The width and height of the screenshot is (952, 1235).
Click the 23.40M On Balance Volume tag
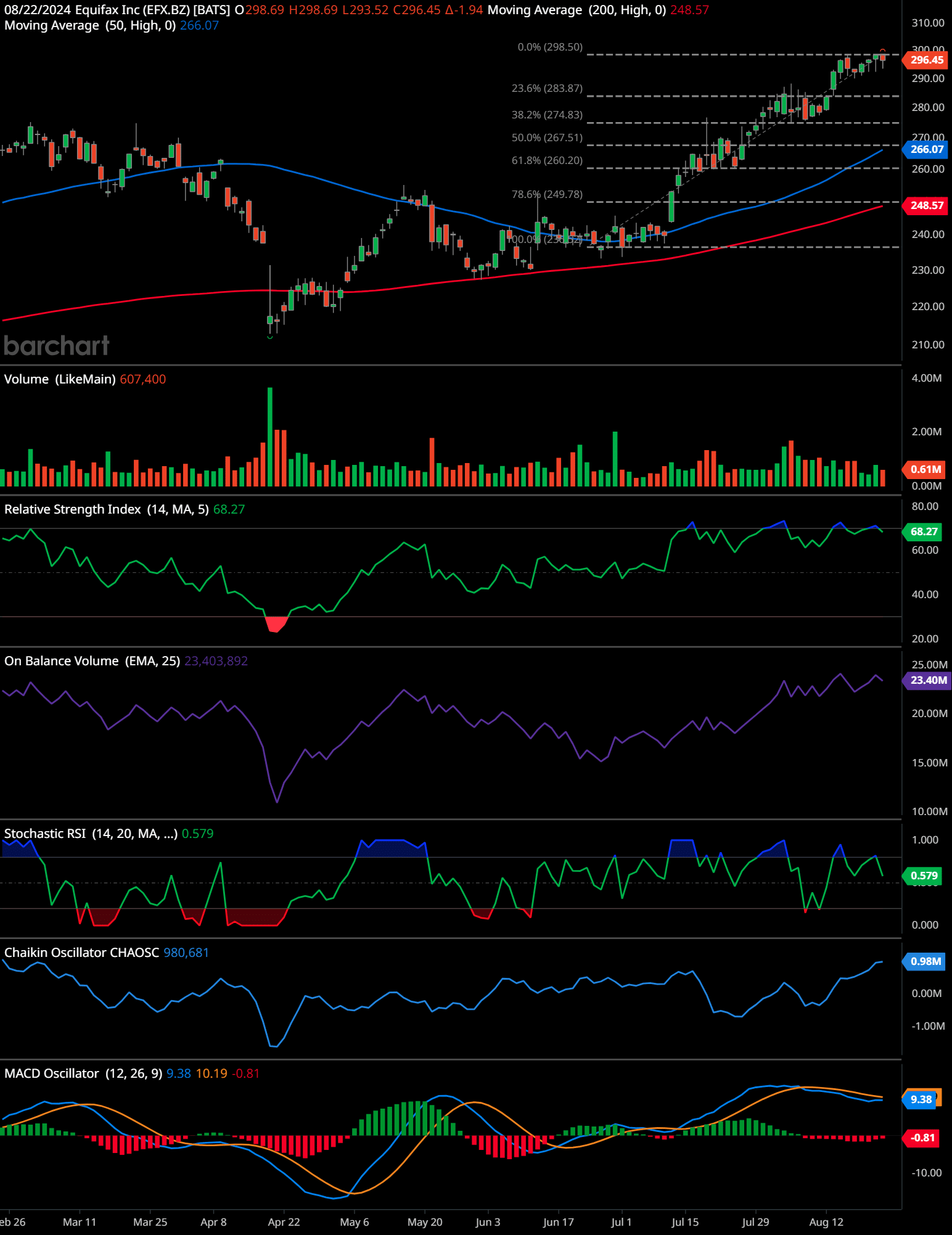pyautogui.click(x=927, y=680)
